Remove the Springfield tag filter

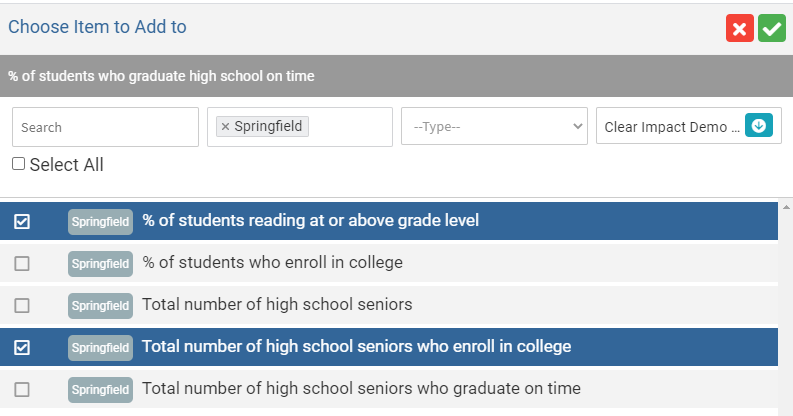(x=225, y=127)
